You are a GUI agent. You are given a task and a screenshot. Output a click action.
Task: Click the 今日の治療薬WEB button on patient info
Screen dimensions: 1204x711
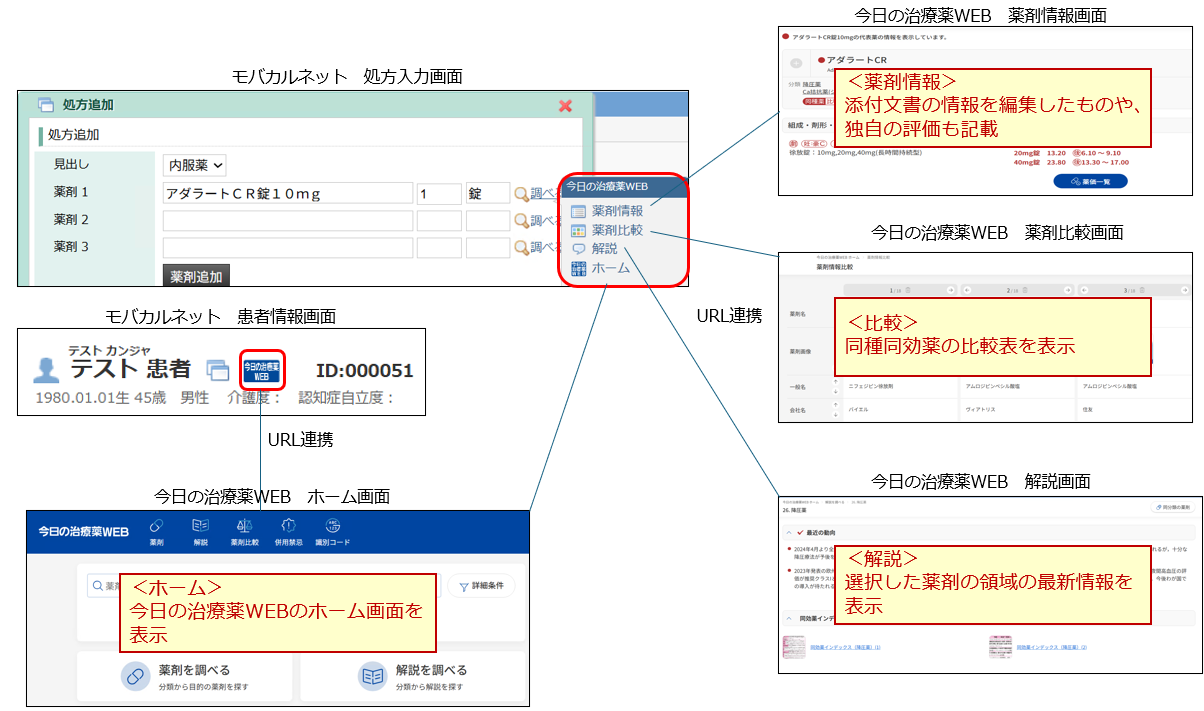click(262, 371)
